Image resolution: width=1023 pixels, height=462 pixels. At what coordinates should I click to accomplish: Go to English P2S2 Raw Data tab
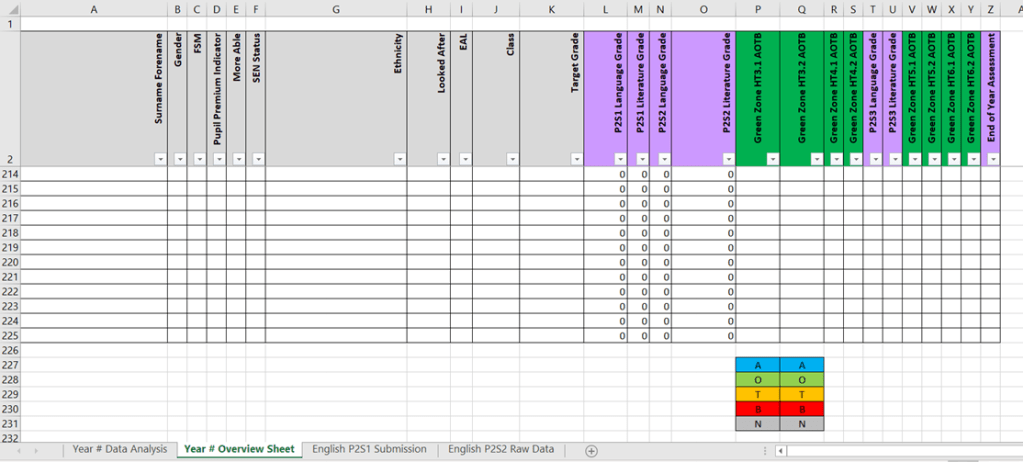coord(500,450)
